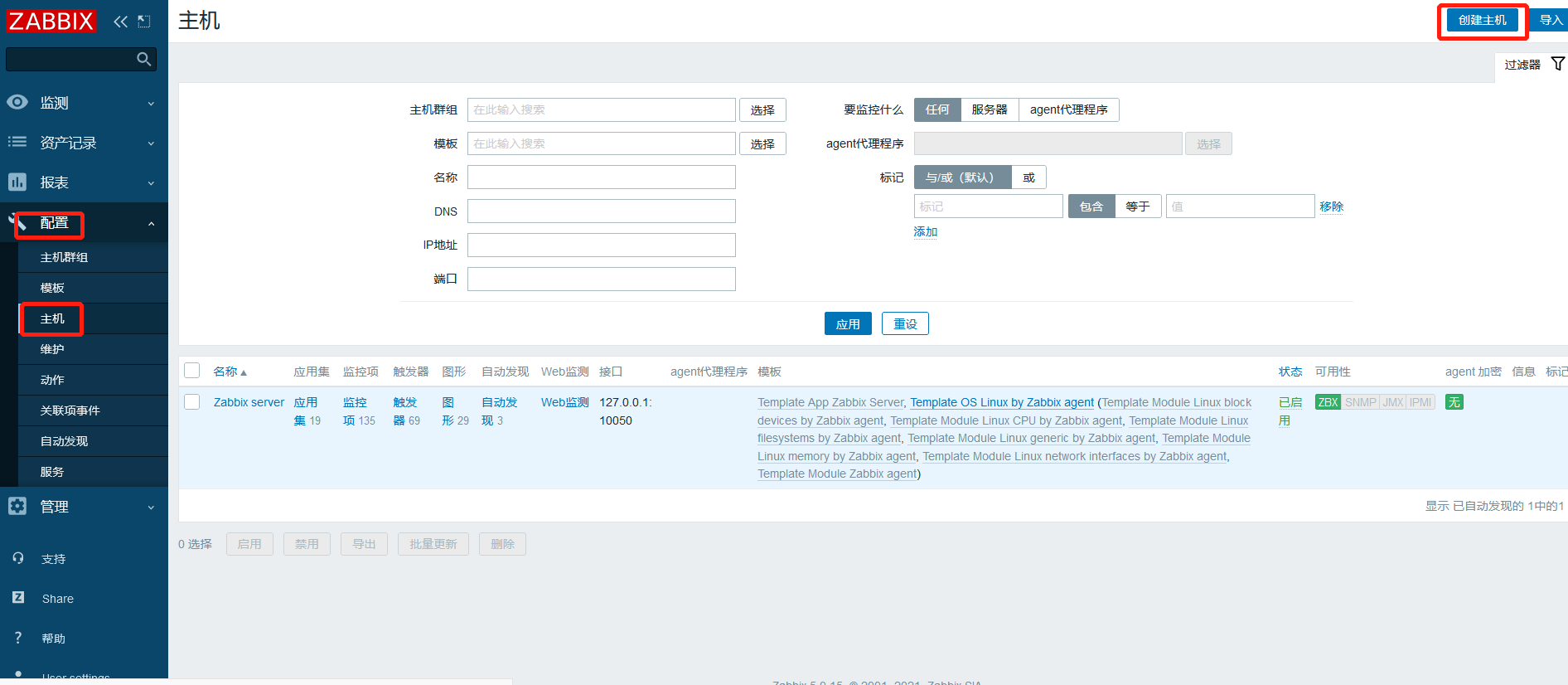The image size is (1568, 685).
Task: Open 监控项 135 link
Action: 355,411
